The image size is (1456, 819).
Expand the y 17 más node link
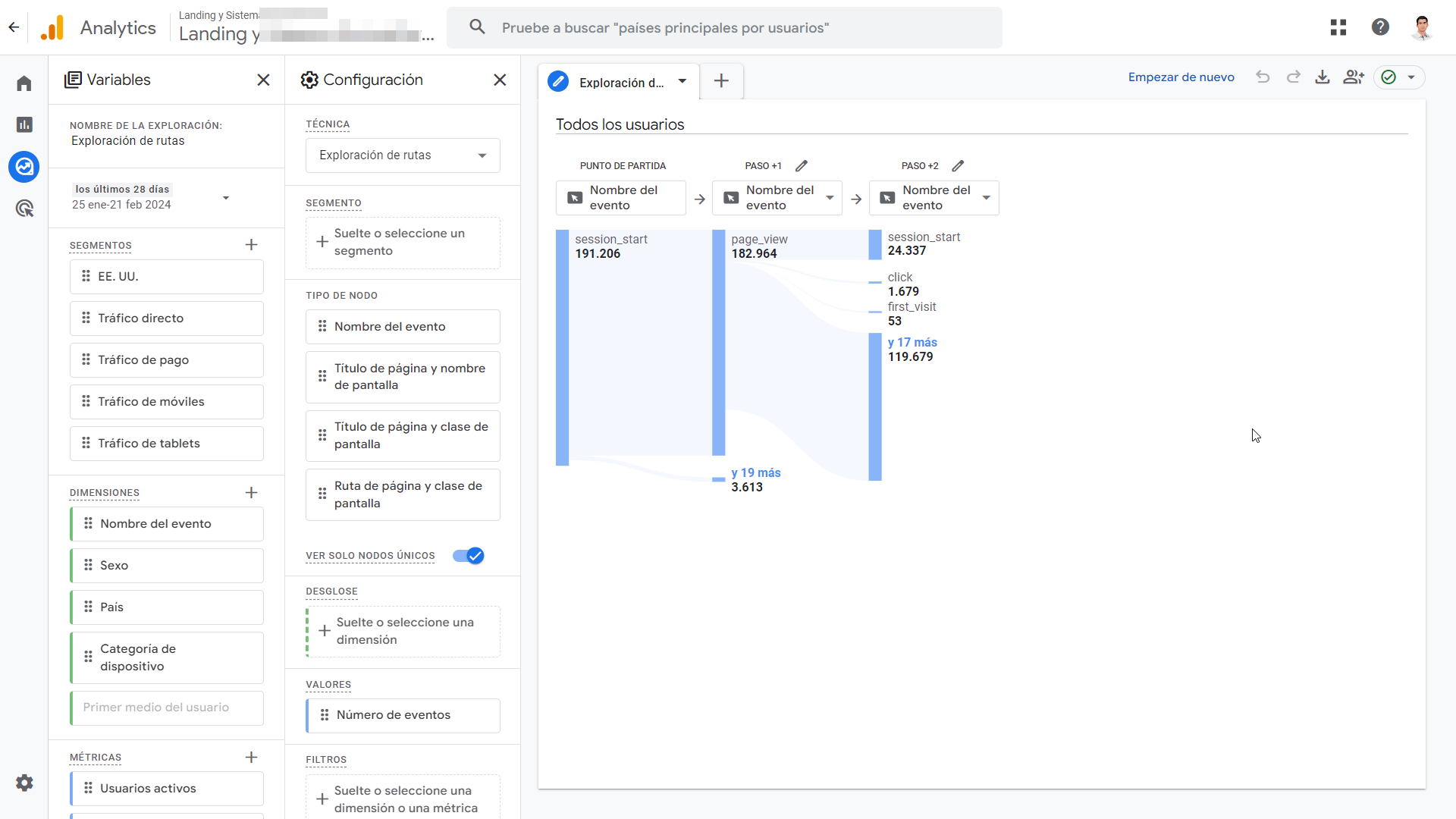912,342
